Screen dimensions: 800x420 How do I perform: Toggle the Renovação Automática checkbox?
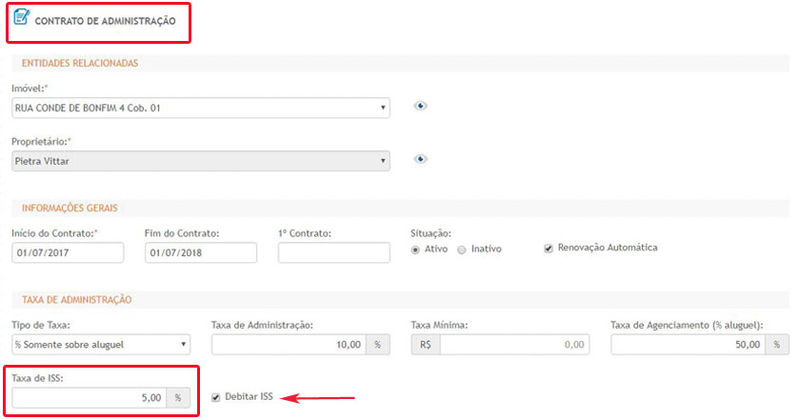click(x=548, y=248)
